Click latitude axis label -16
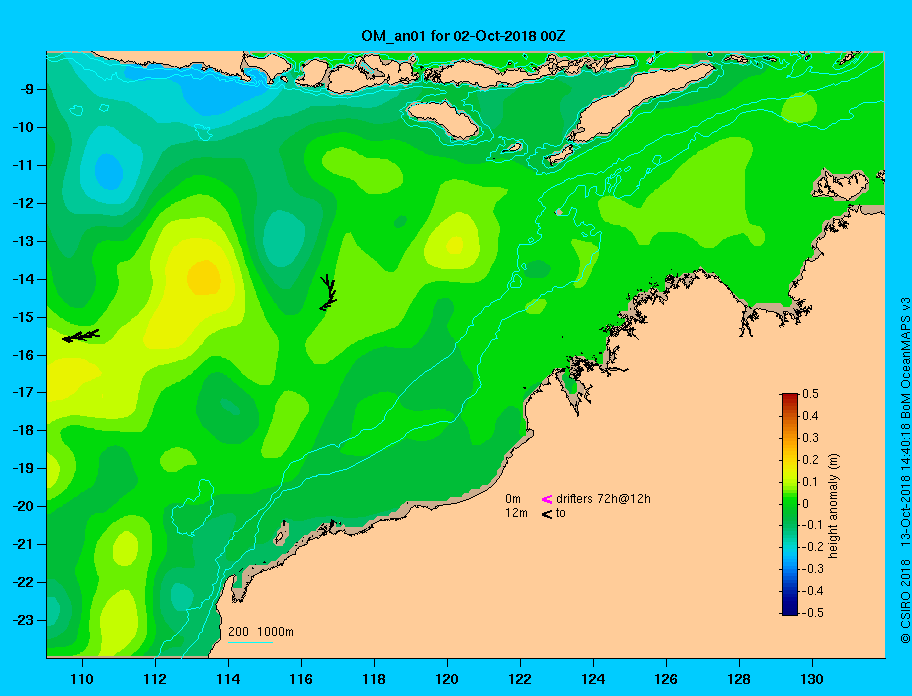 tap(24, 355)
